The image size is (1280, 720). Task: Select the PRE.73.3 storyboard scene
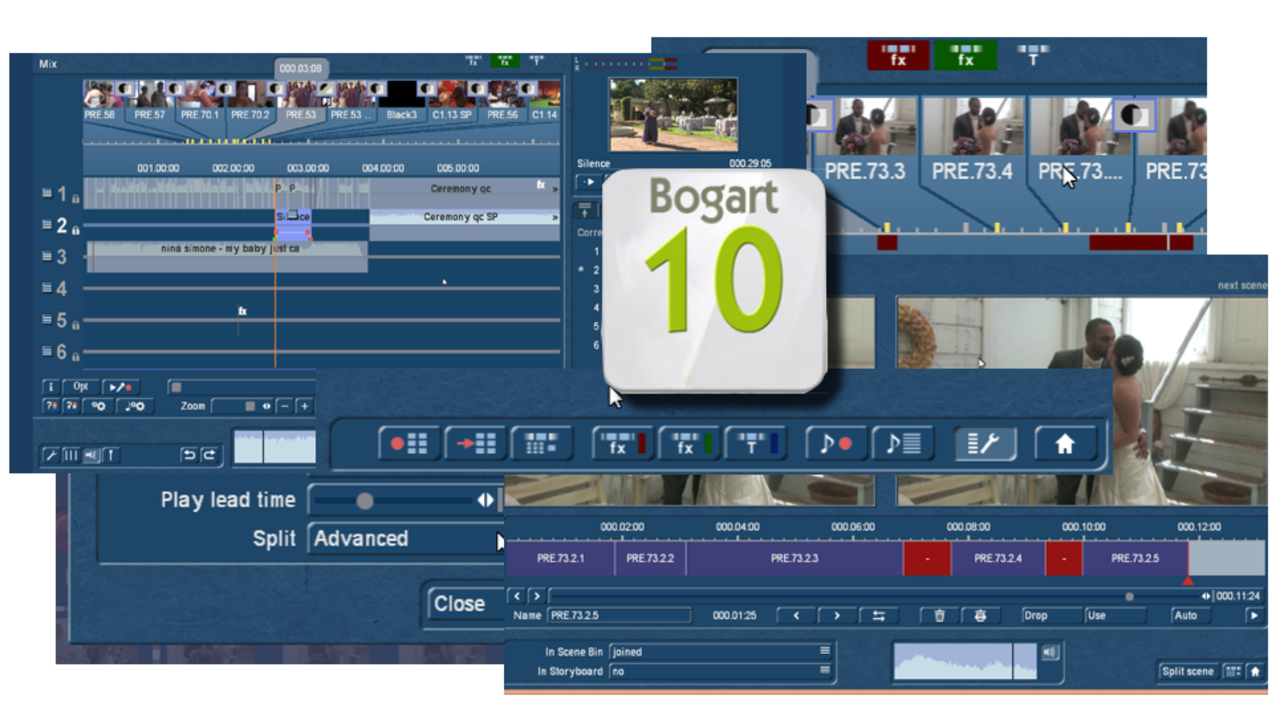864,140
